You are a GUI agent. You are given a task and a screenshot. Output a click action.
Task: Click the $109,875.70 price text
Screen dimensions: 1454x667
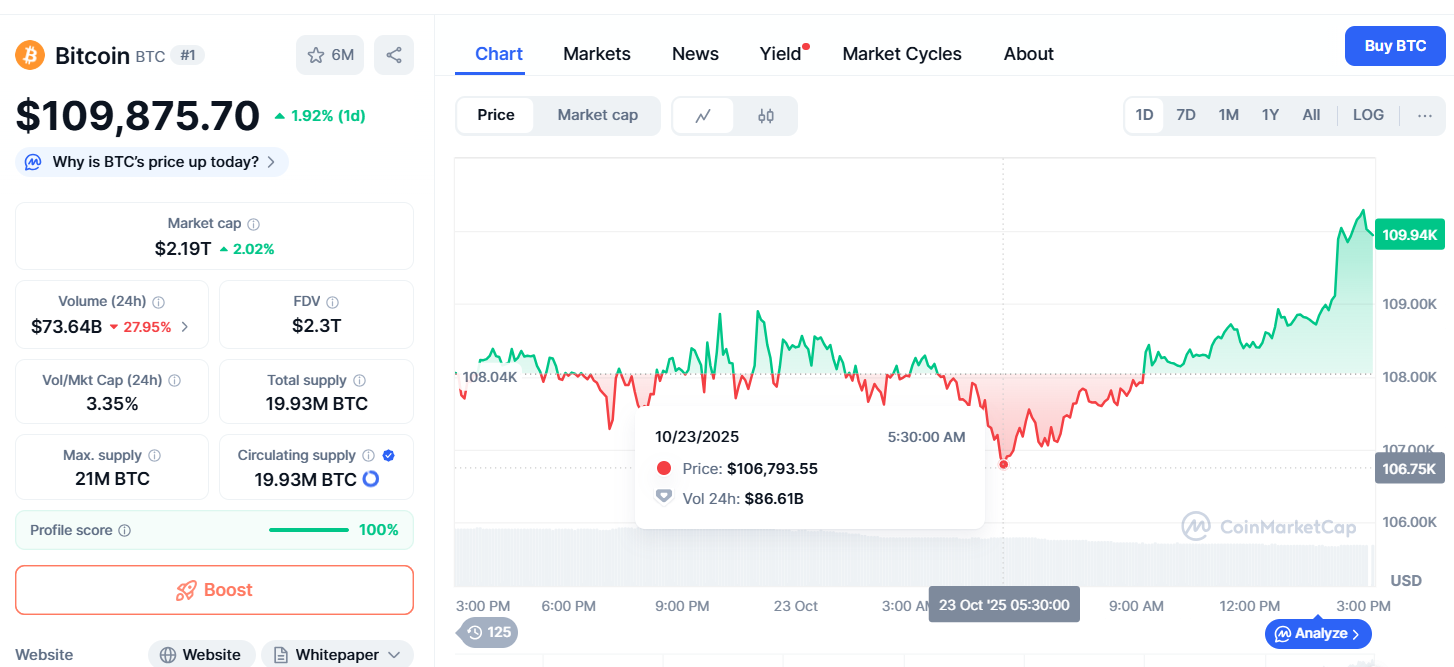pyautogui.click(x=138, y=116)
